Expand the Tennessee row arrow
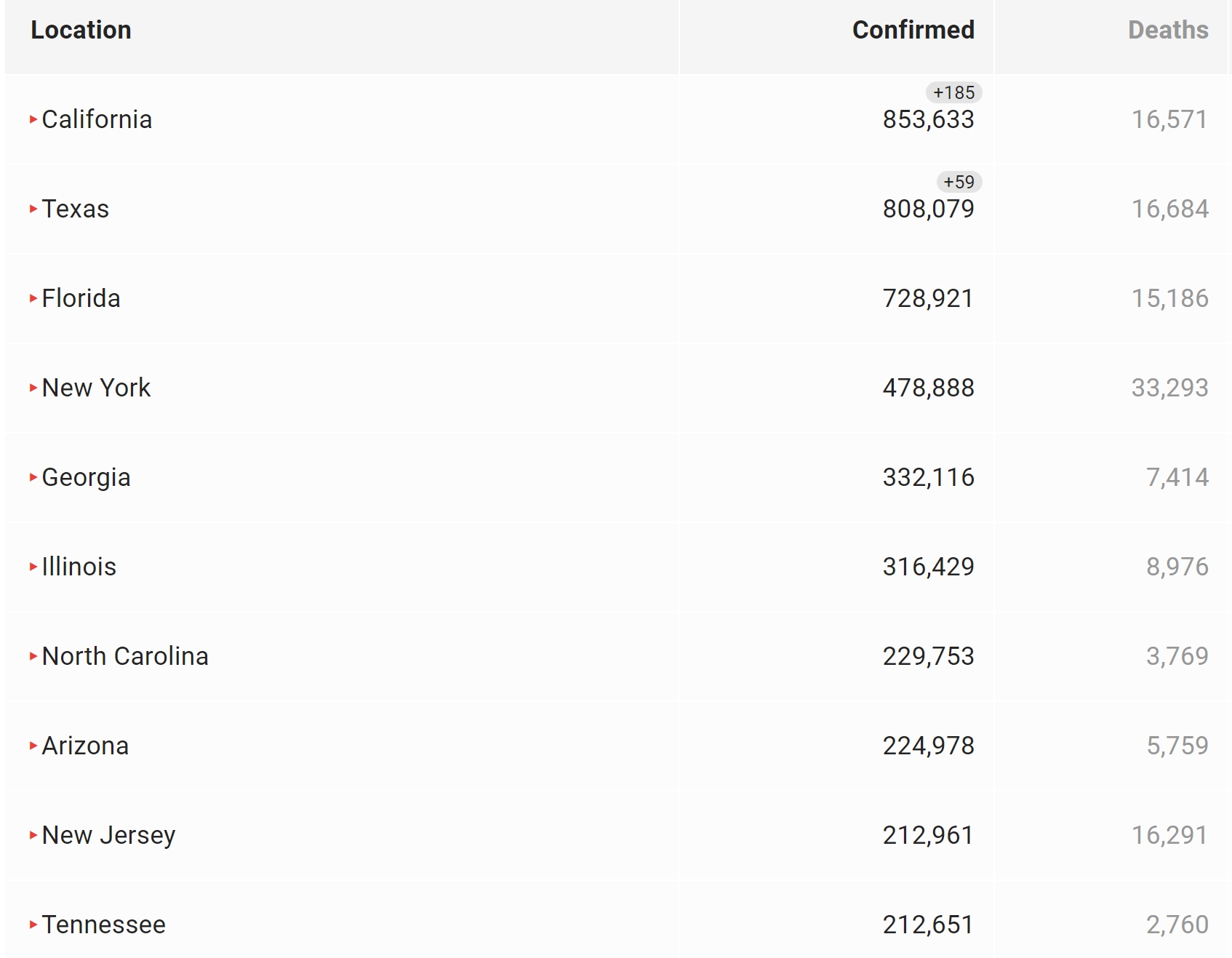The image size is (1232, 958). [x=33, y=925]
